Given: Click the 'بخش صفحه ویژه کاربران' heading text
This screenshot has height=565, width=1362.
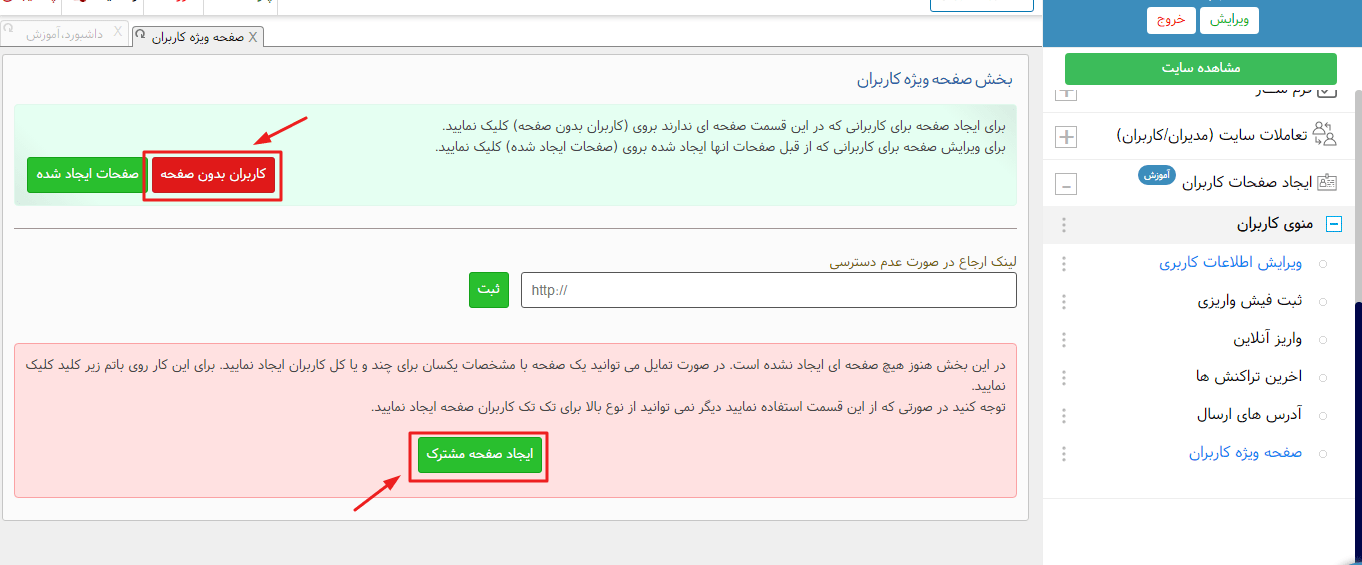Looking at the screenshot, I should click(x=935, y=79).
